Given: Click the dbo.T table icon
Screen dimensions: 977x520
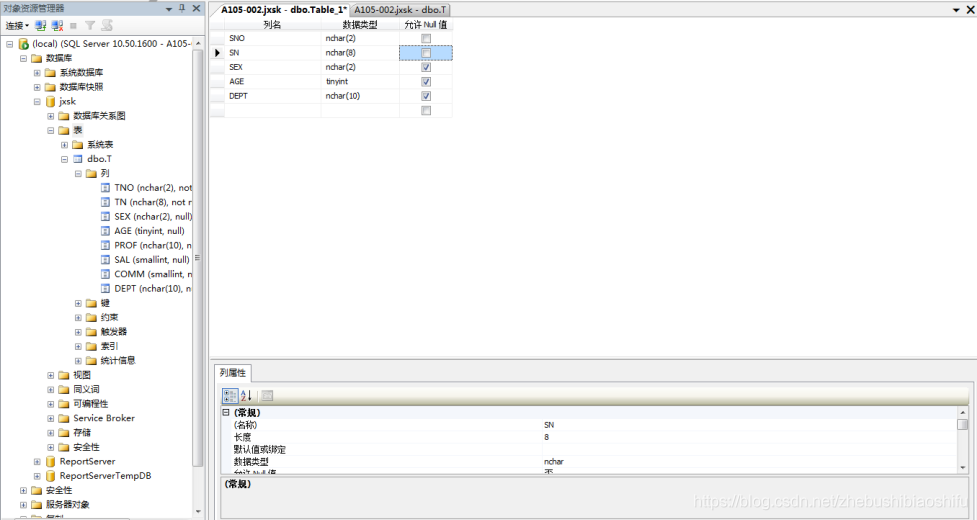Looking at the screenshot, I should pyautogui.click(x=78, y=159).
